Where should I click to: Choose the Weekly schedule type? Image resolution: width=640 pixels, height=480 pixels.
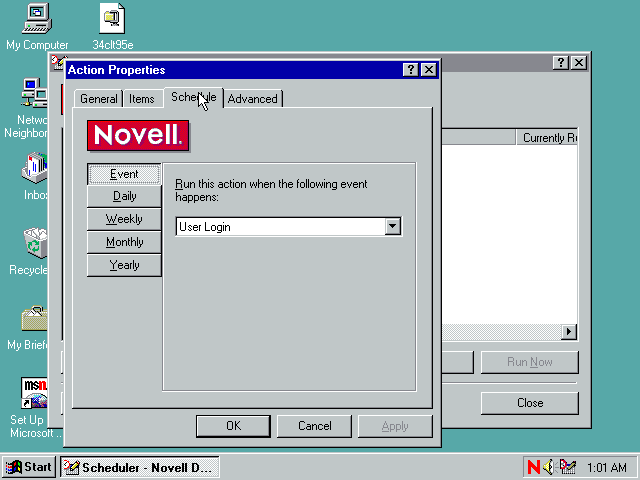(x=124, y=219)
